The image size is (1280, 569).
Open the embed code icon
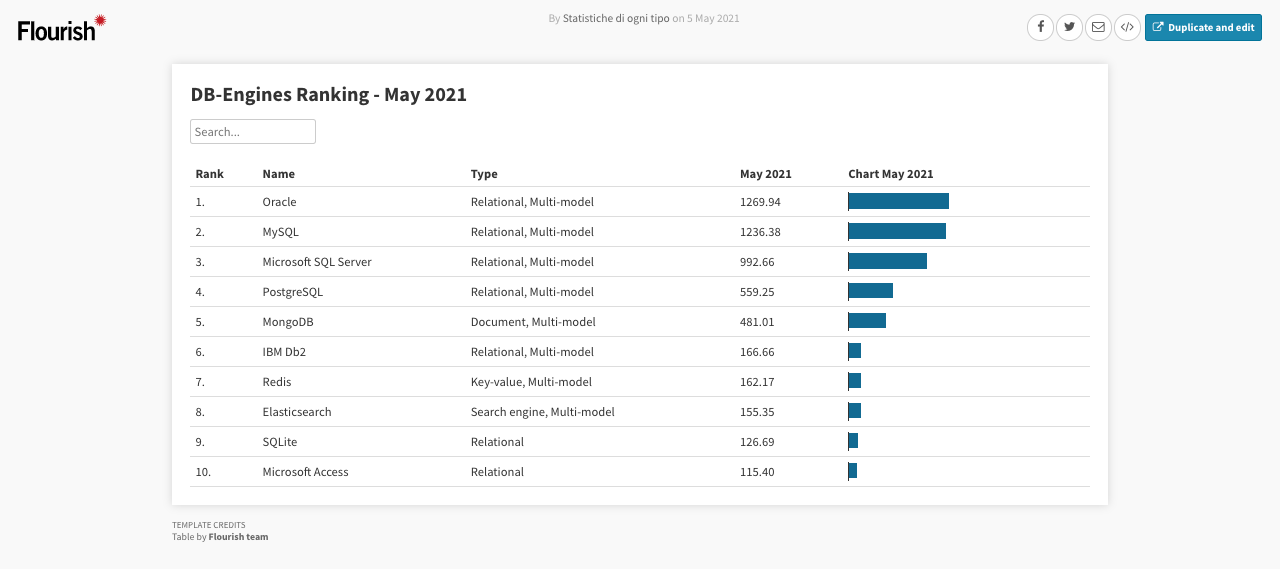point(1127,27)
